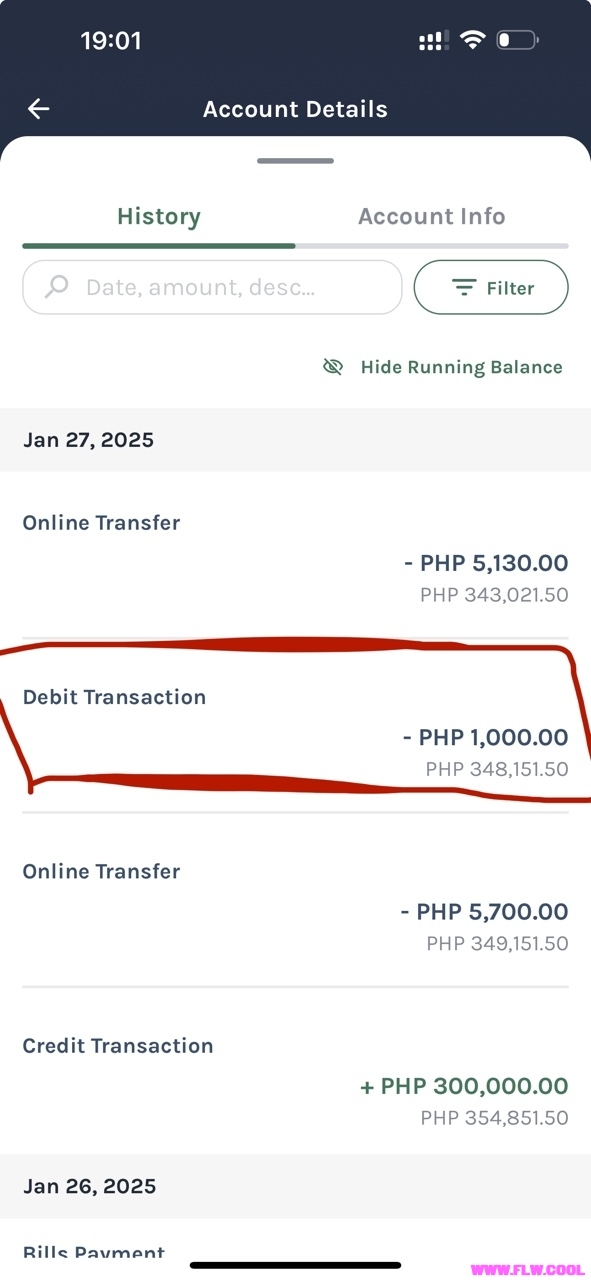The image size is (591, 1280).
Task: Switch to the Account Info tab
Action: [x=432, y=216]
